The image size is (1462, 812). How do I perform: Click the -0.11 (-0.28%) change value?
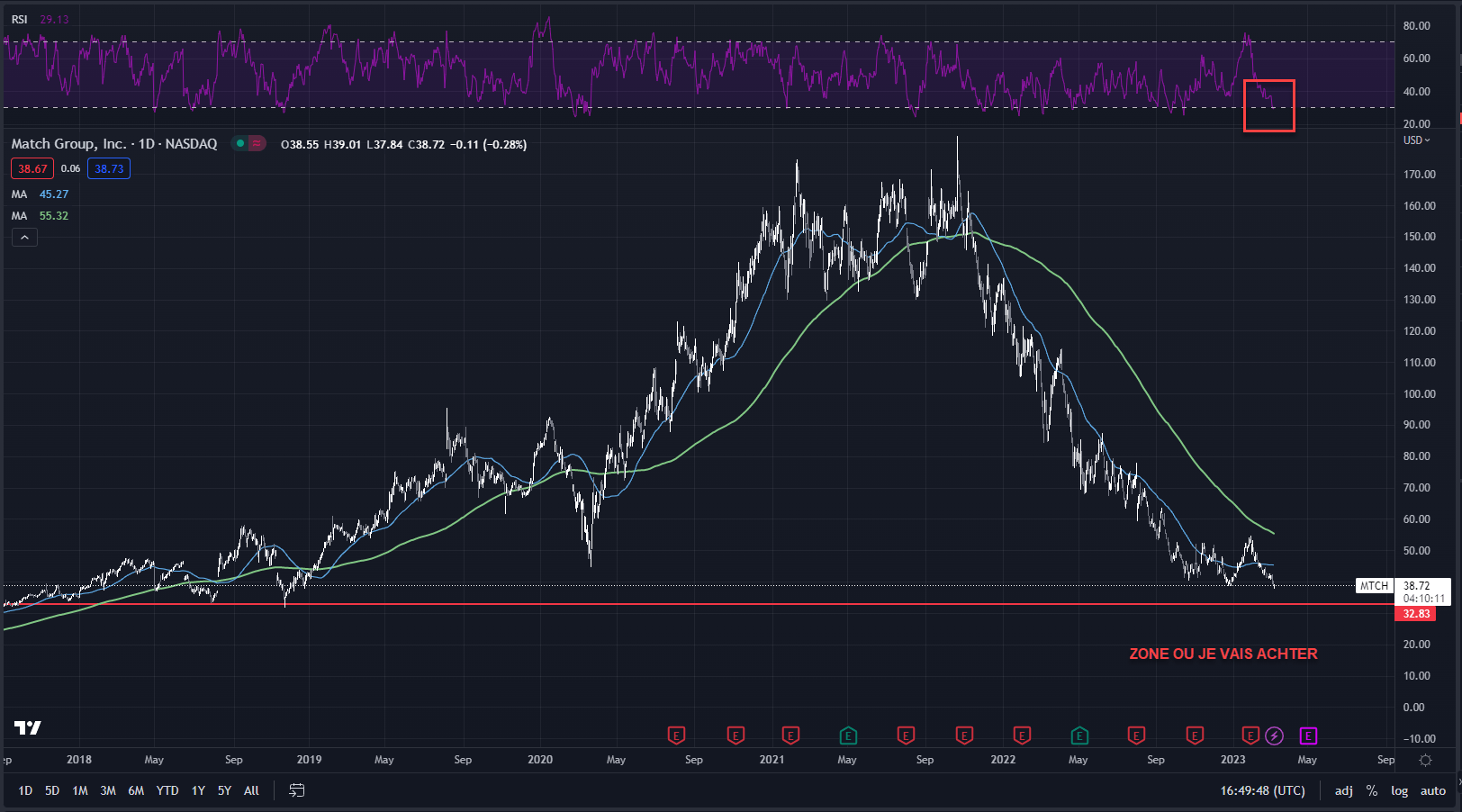coord(489,144)
